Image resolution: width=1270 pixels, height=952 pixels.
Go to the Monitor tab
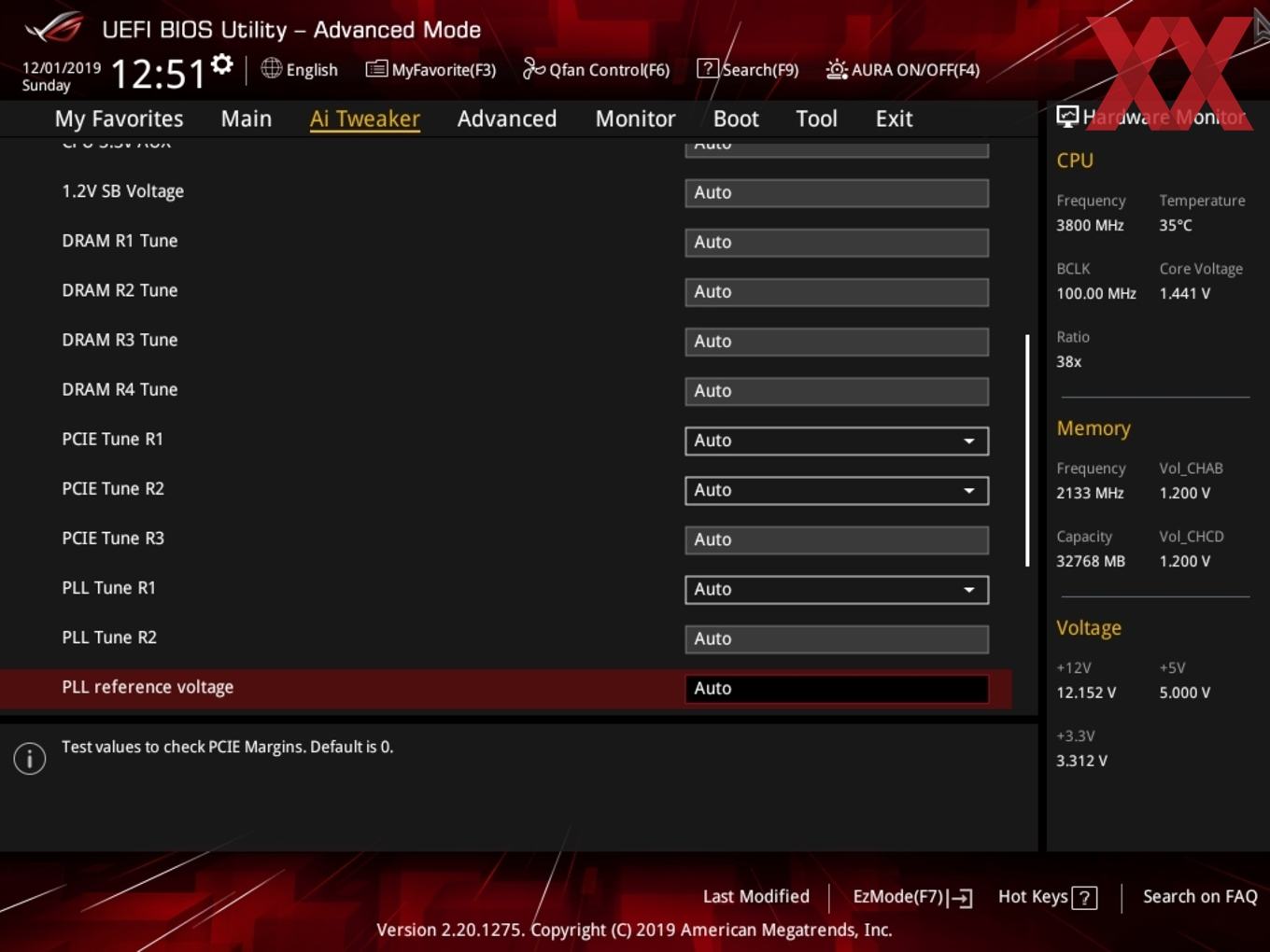tap(635, 119)
